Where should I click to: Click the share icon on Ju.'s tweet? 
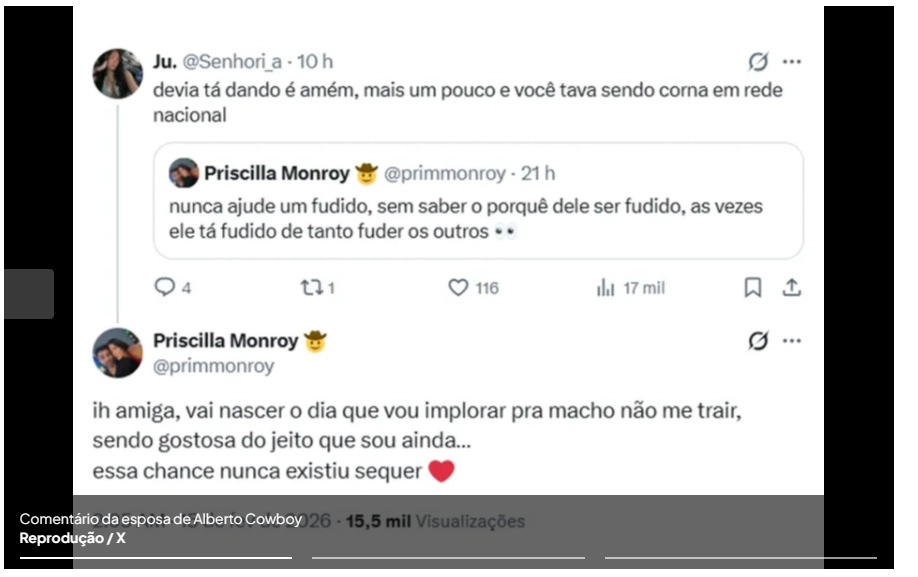791,288
